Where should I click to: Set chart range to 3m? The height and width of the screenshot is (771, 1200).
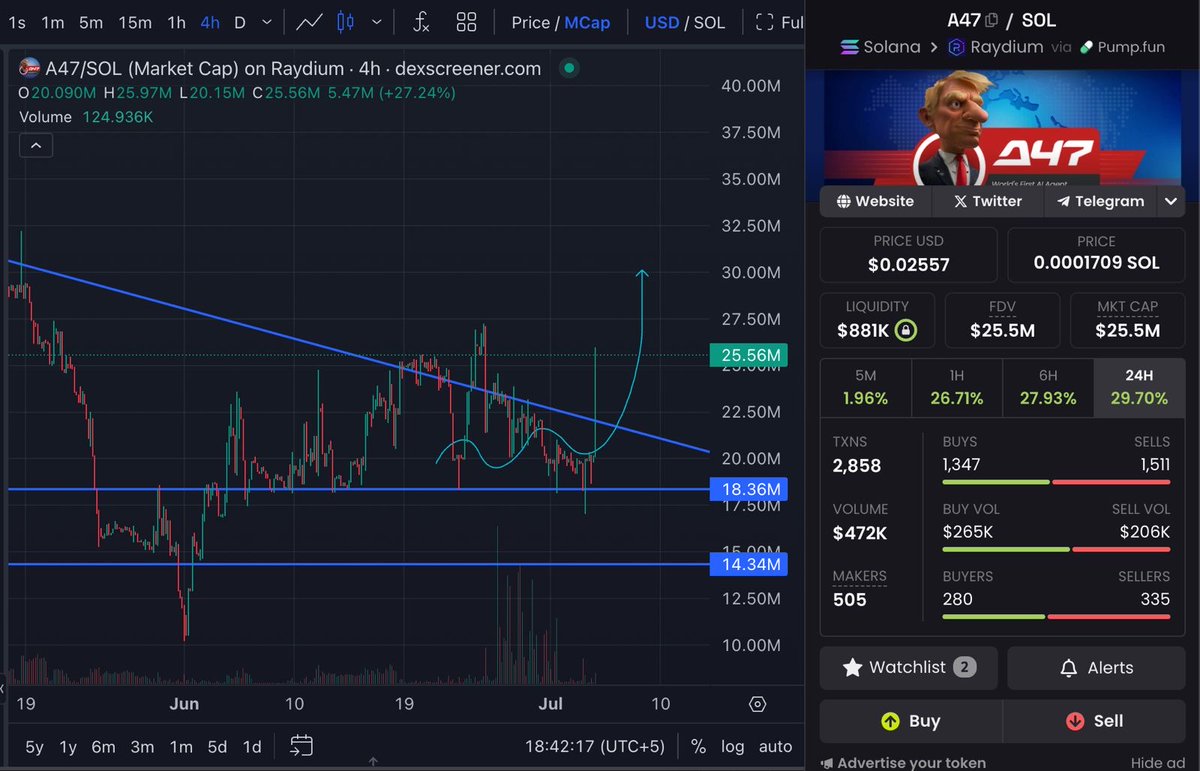[x=142, y=746]
